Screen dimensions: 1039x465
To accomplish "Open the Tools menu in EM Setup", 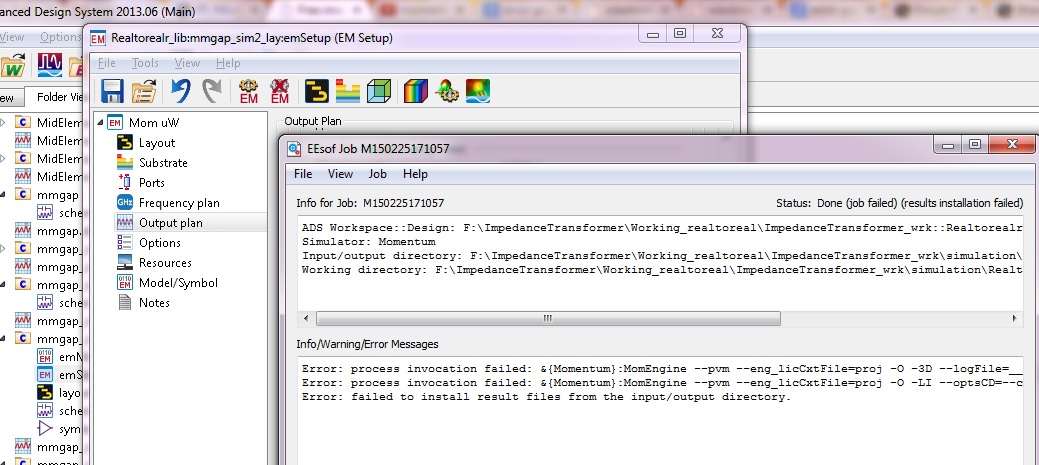I will click(x=144, y=63).
